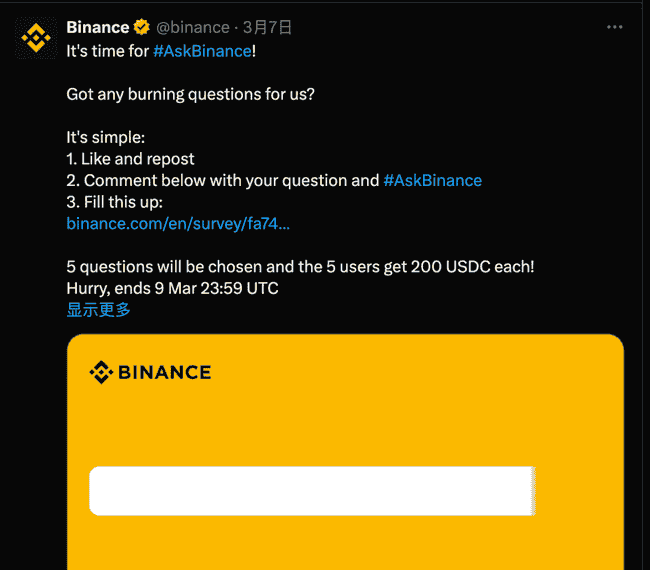Click the white bar in the image
The image size is (650, 570).
click(313, 491)
